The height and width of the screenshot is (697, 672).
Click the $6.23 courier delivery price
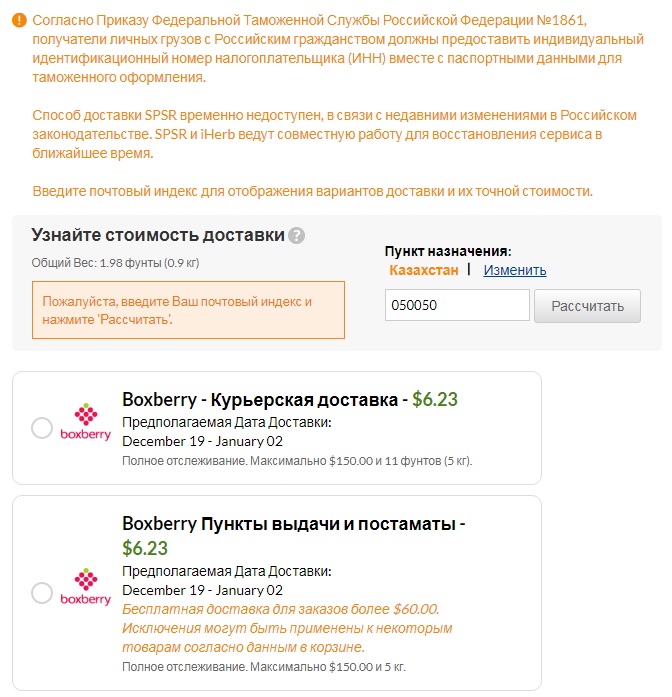[435, 400]
